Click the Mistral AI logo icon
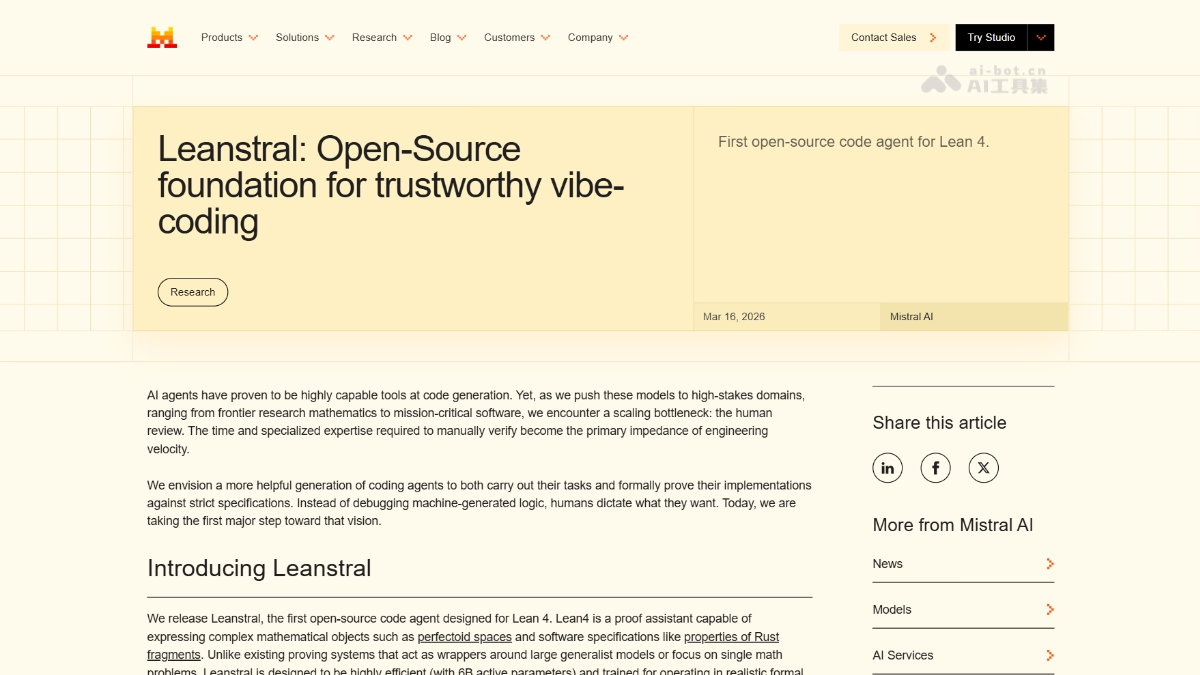 (x=162, y=38)
